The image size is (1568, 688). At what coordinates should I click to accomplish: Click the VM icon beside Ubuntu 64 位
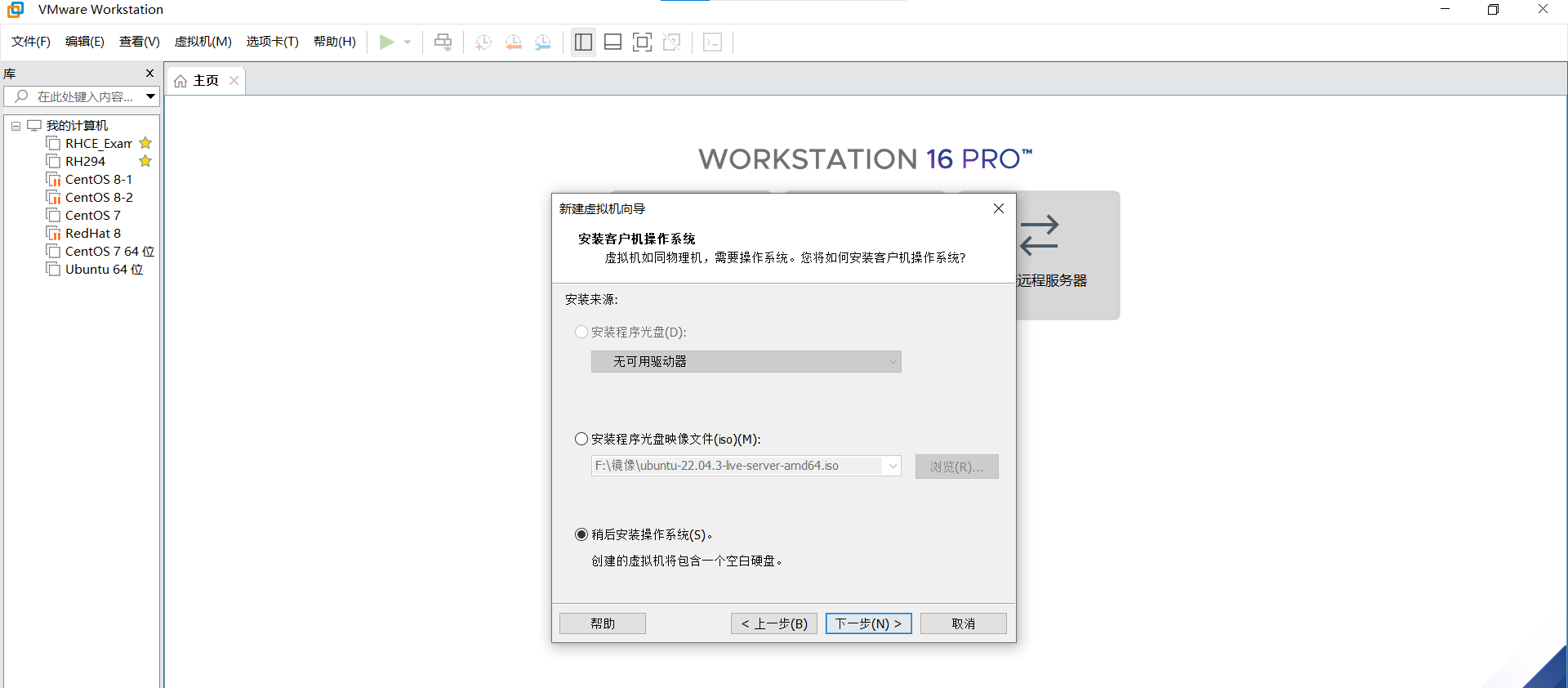(53, 270)
